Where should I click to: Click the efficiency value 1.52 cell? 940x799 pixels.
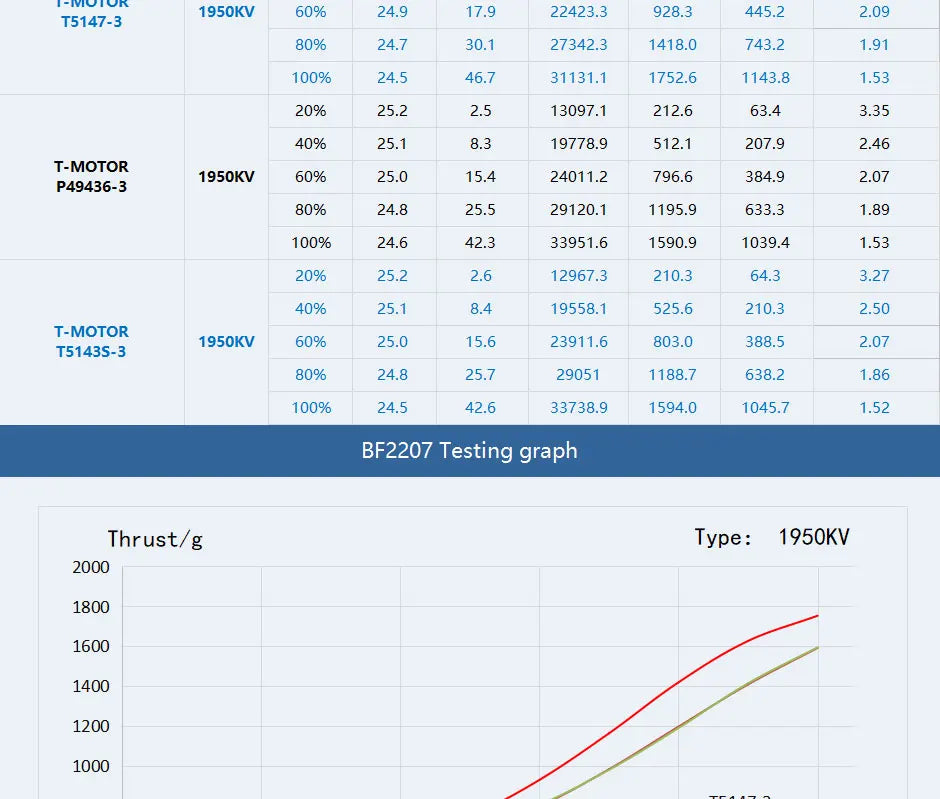[874, 408]
